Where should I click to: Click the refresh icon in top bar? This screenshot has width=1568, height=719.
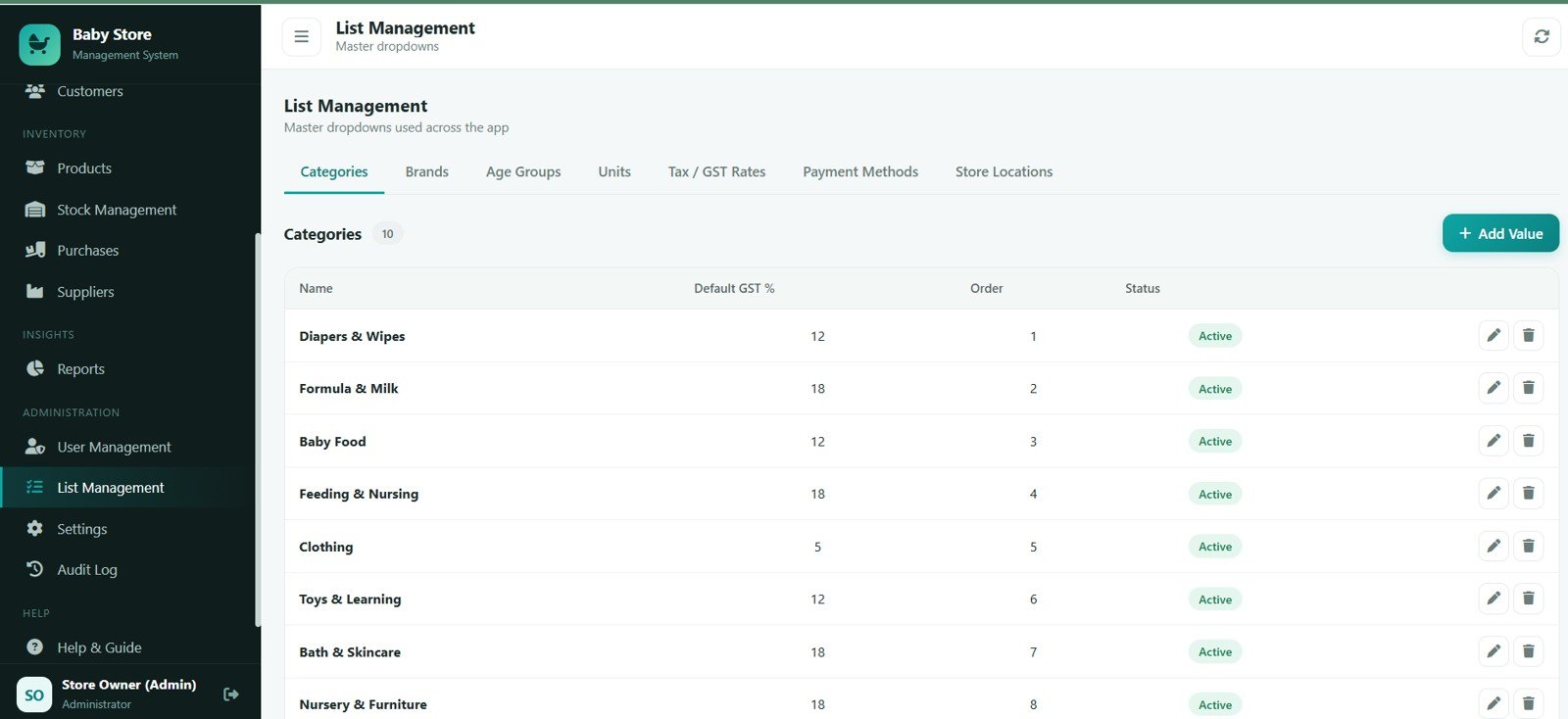(1542, 37)
